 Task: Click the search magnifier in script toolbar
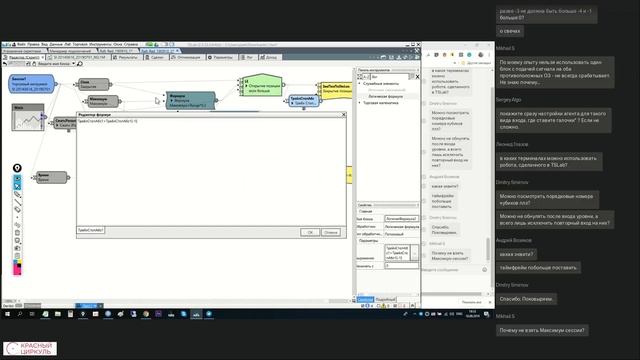80,64
